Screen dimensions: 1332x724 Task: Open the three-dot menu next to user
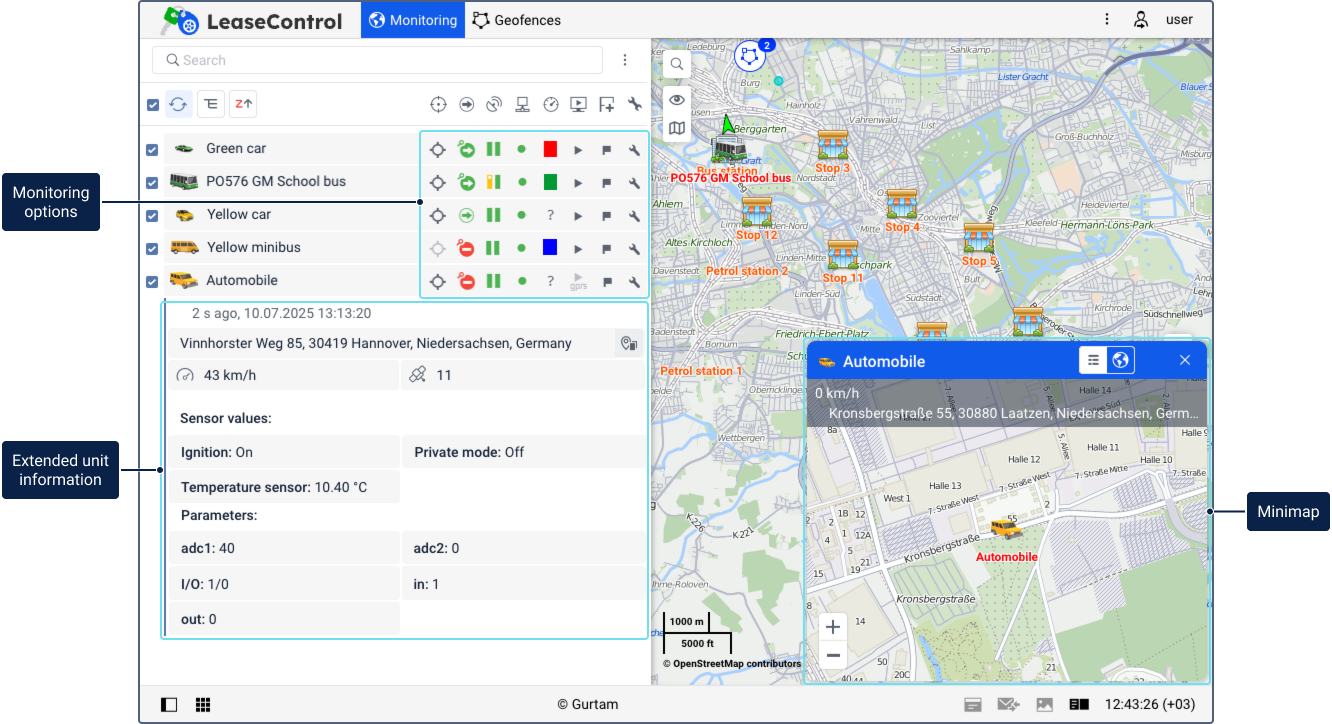coord(1107,20)
